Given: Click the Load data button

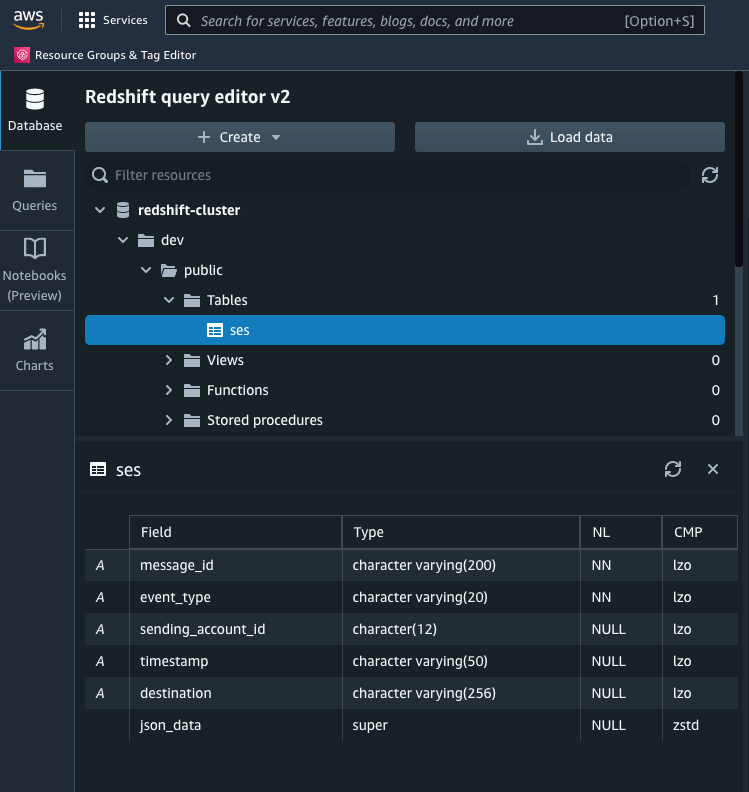Looking at the screenshot, I should pos(570,137).
